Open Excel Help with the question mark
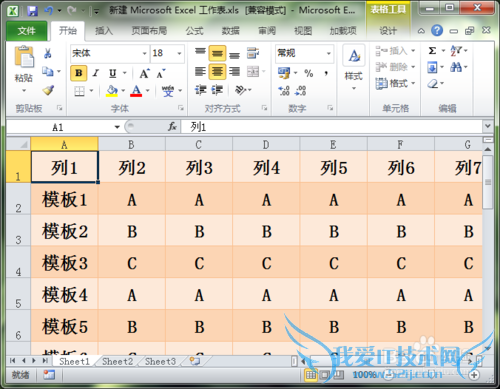The height and width of the screenshot is (389, 500). 437,31
